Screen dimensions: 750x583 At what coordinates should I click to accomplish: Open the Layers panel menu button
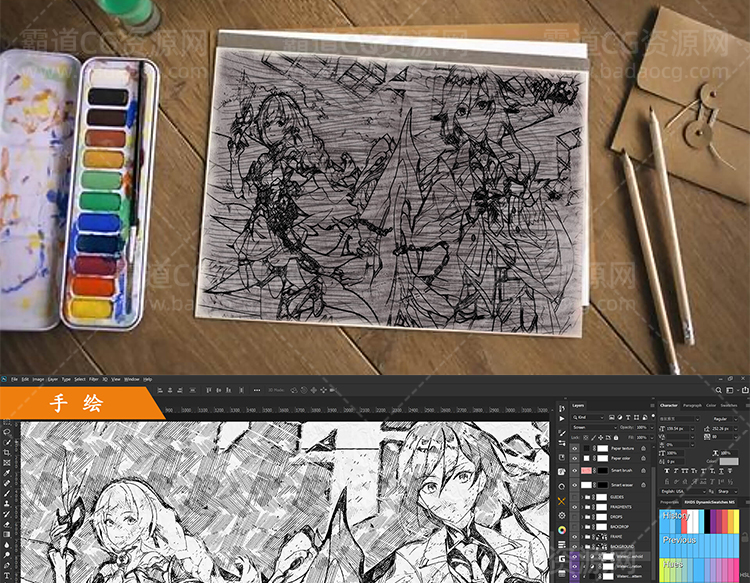[x=652, y=406]
